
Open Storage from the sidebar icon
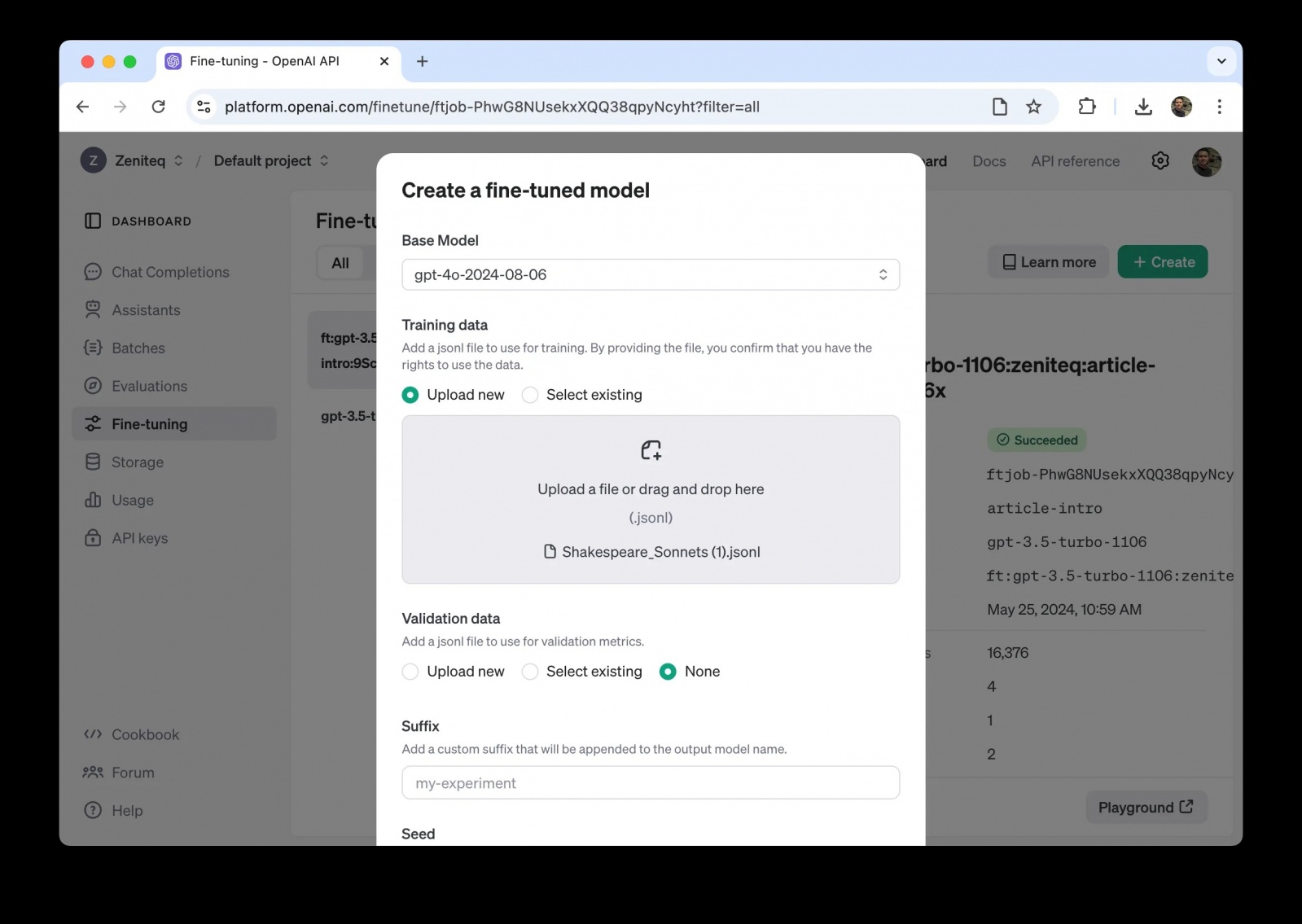(93, 462)
